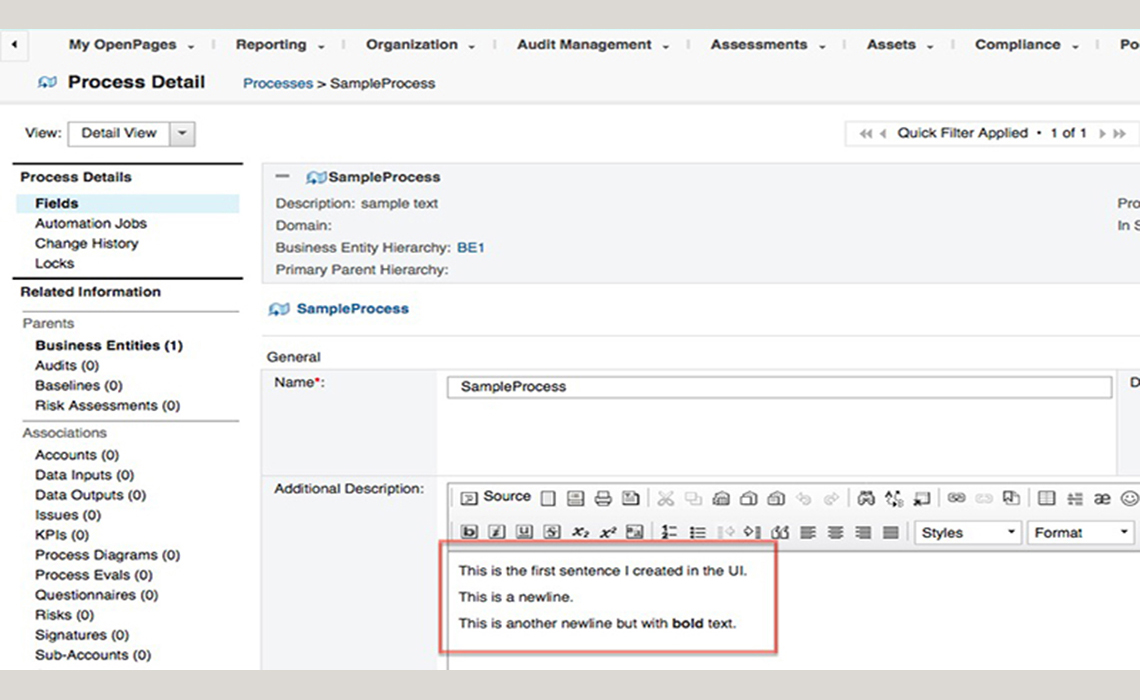Screen dimensions: 1140x700
Task: Open the Format dropdown
Action: (x=1081, y=532)
